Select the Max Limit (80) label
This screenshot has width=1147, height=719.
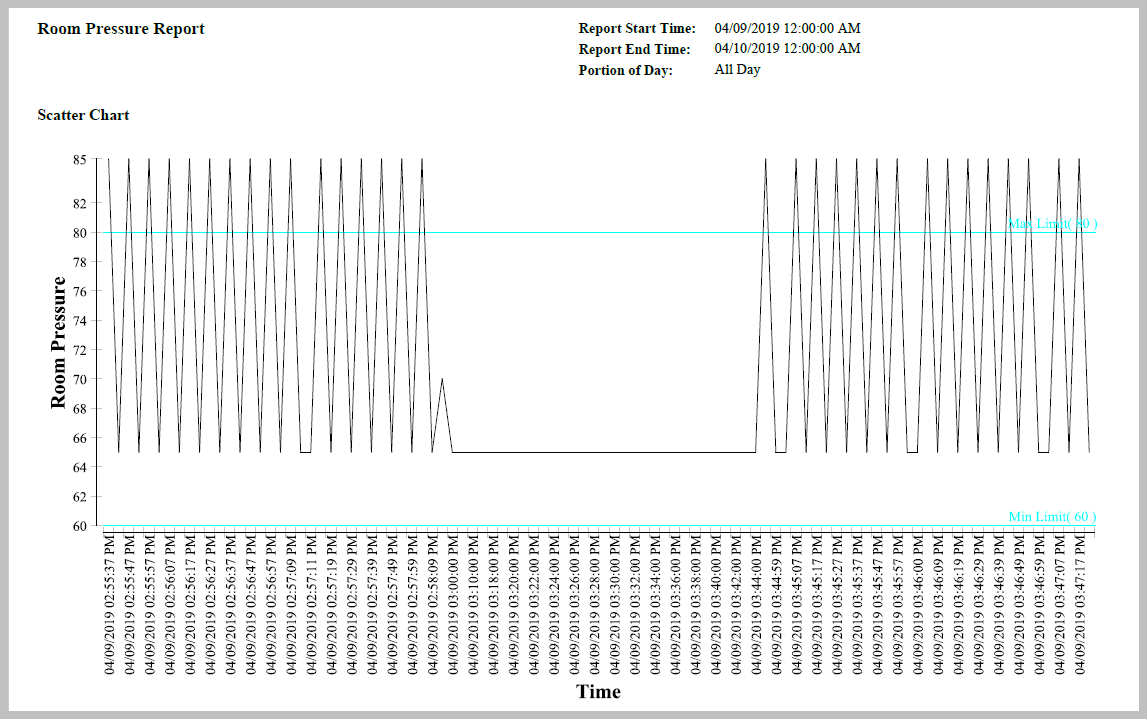[x=1052, y=224]
